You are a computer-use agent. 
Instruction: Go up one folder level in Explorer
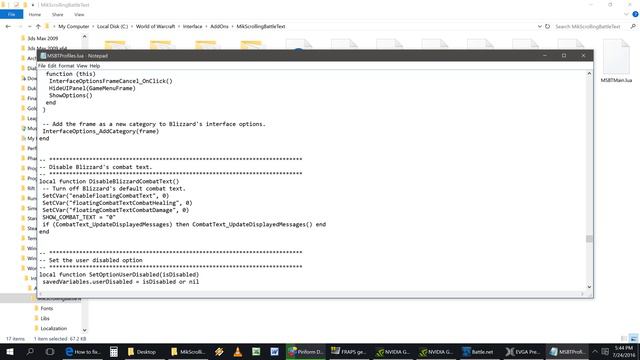point(38,26)
